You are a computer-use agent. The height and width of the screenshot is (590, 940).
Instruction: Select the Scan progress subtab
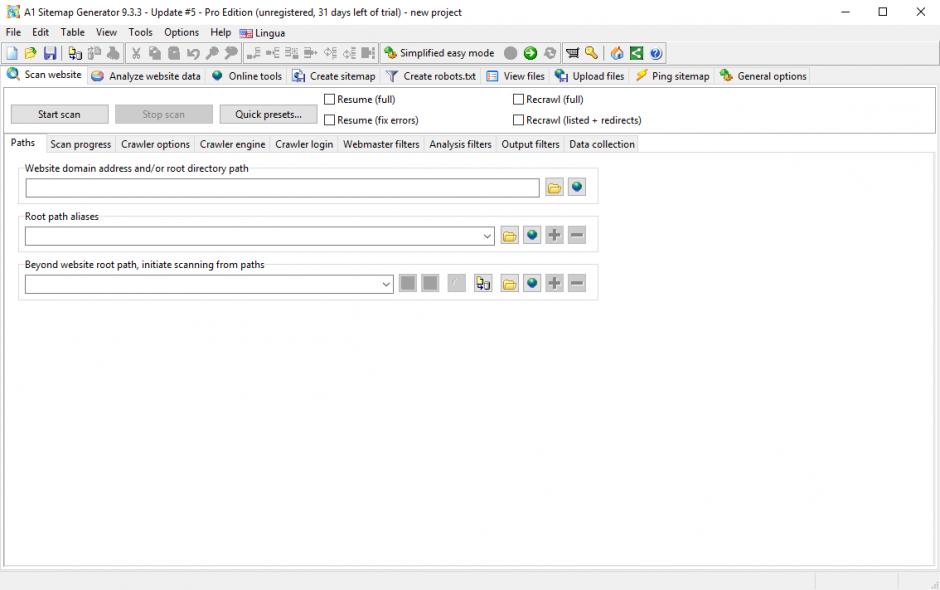80,145
